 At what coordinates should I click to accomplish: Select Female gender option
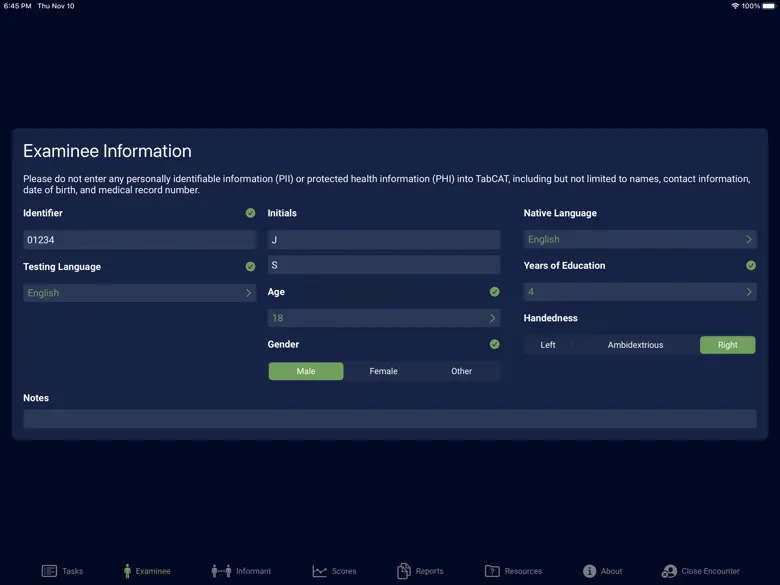click(x=383, y=371)
